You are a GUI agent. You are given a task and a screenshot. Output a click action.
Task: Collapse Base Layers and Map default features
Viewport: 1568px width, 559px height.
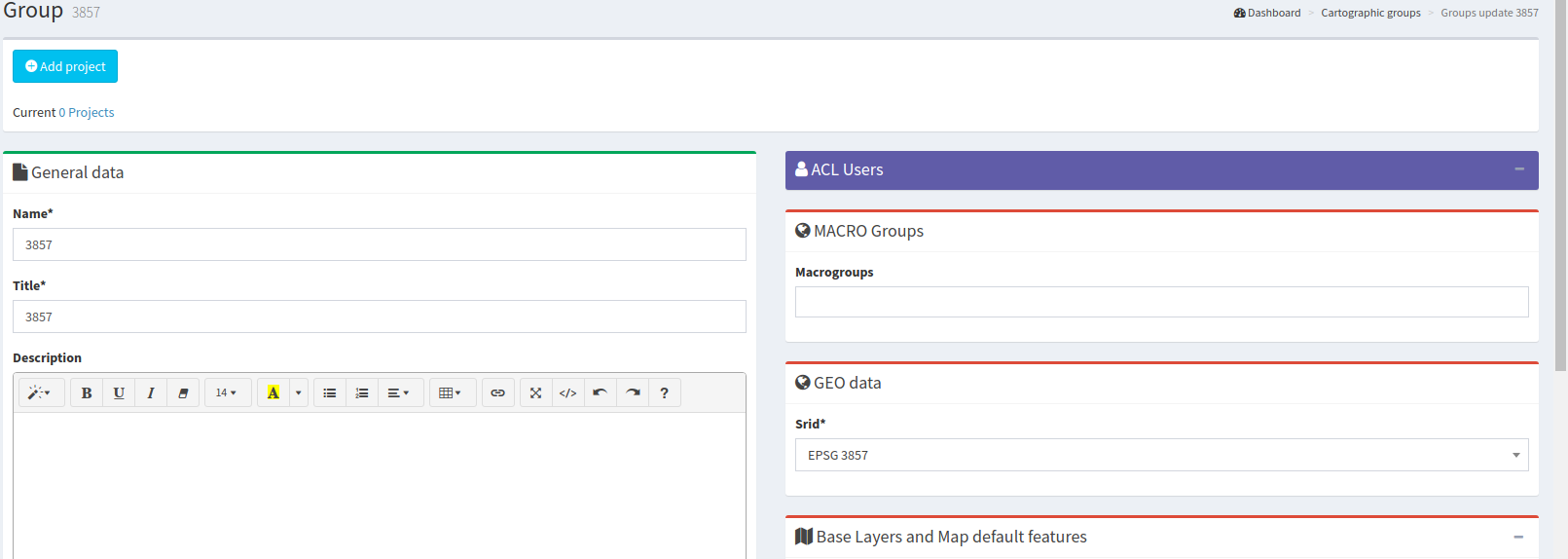(1518, 537)
